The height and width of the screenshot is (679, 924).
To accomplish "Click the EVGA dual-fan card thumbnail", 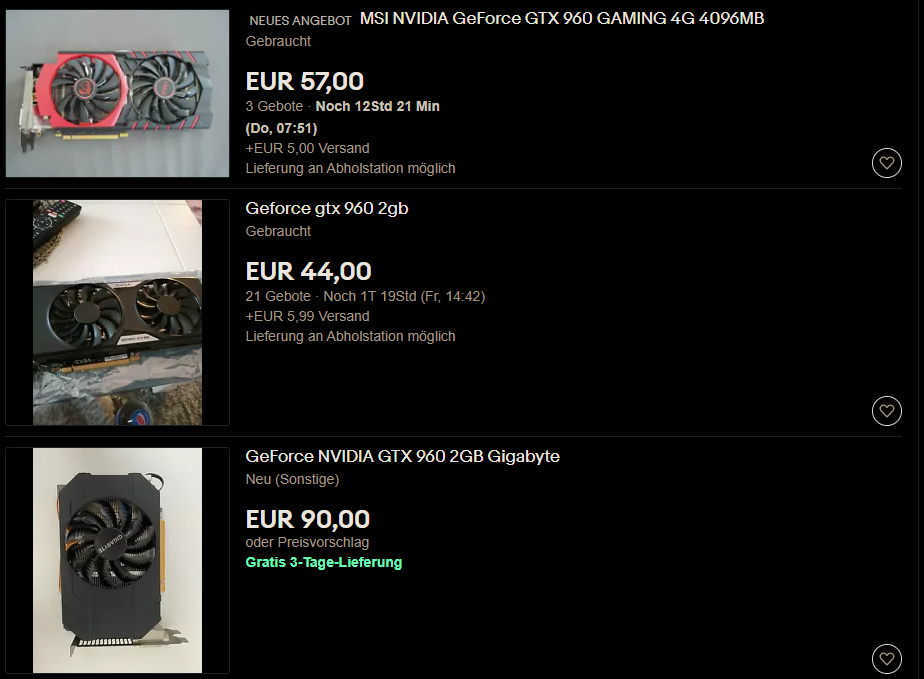I will (x=117, y=312).
